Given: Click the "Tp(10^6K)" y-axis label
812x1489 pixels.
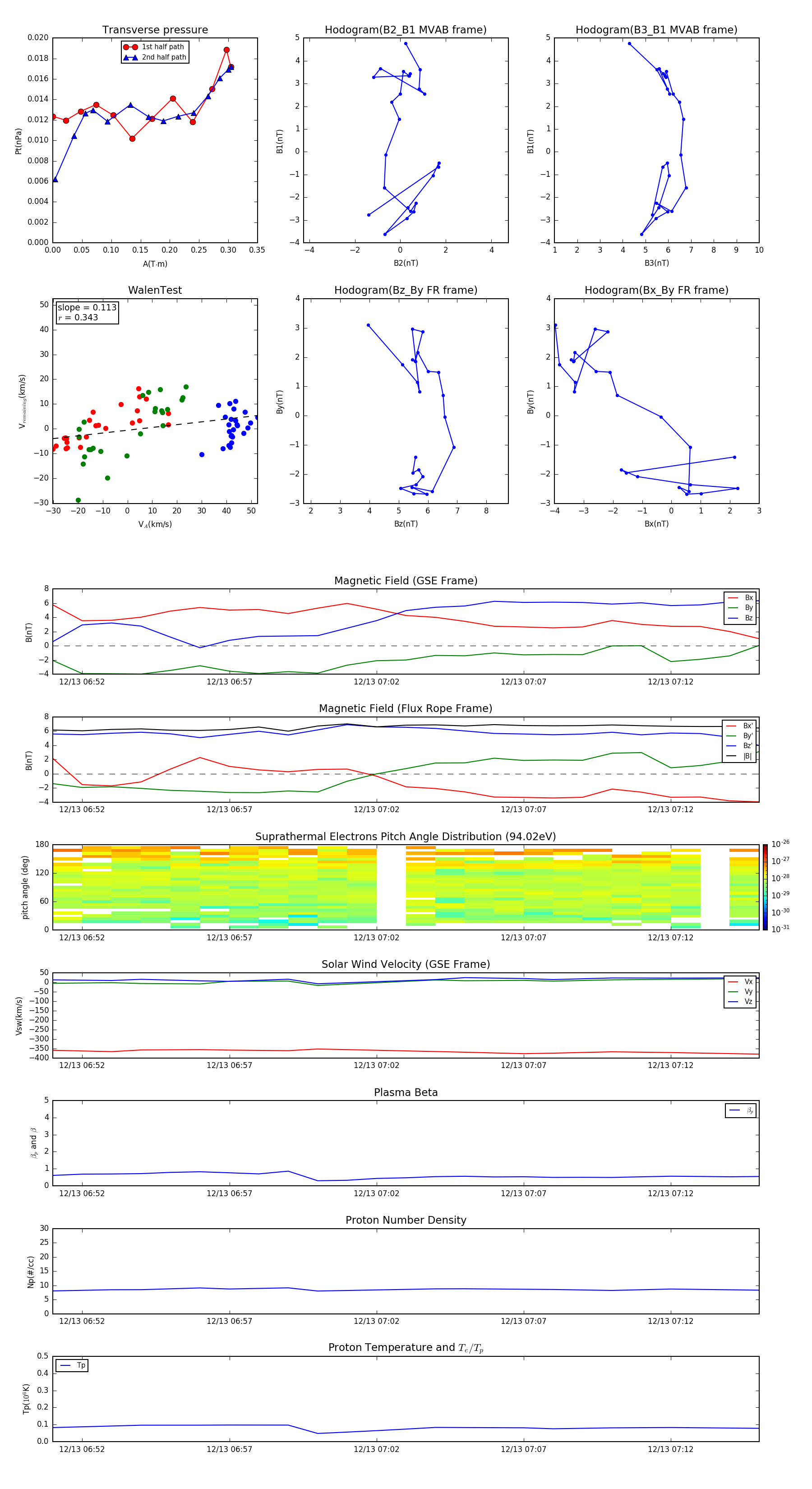Looking at the screenshot, I should pos(26,1399).
